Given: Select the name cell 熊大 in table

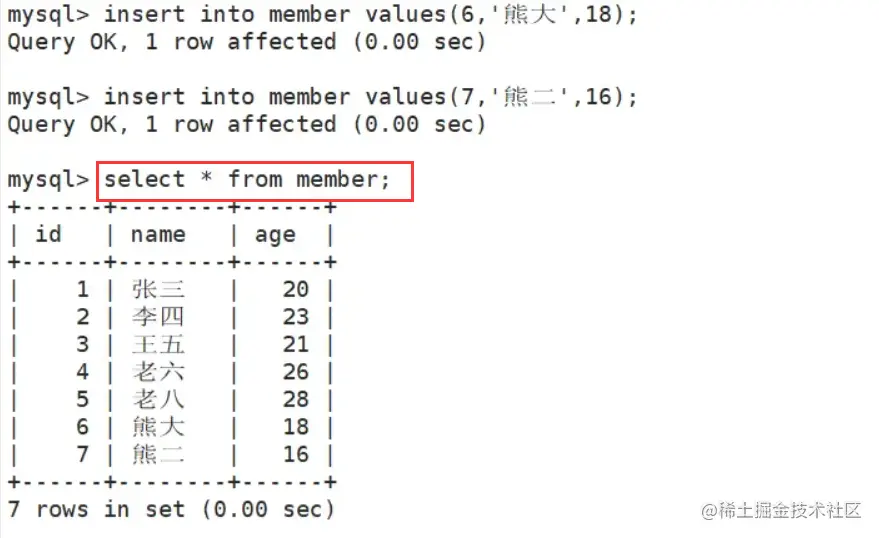Looking at the screenshot, I should click(158, 426).
